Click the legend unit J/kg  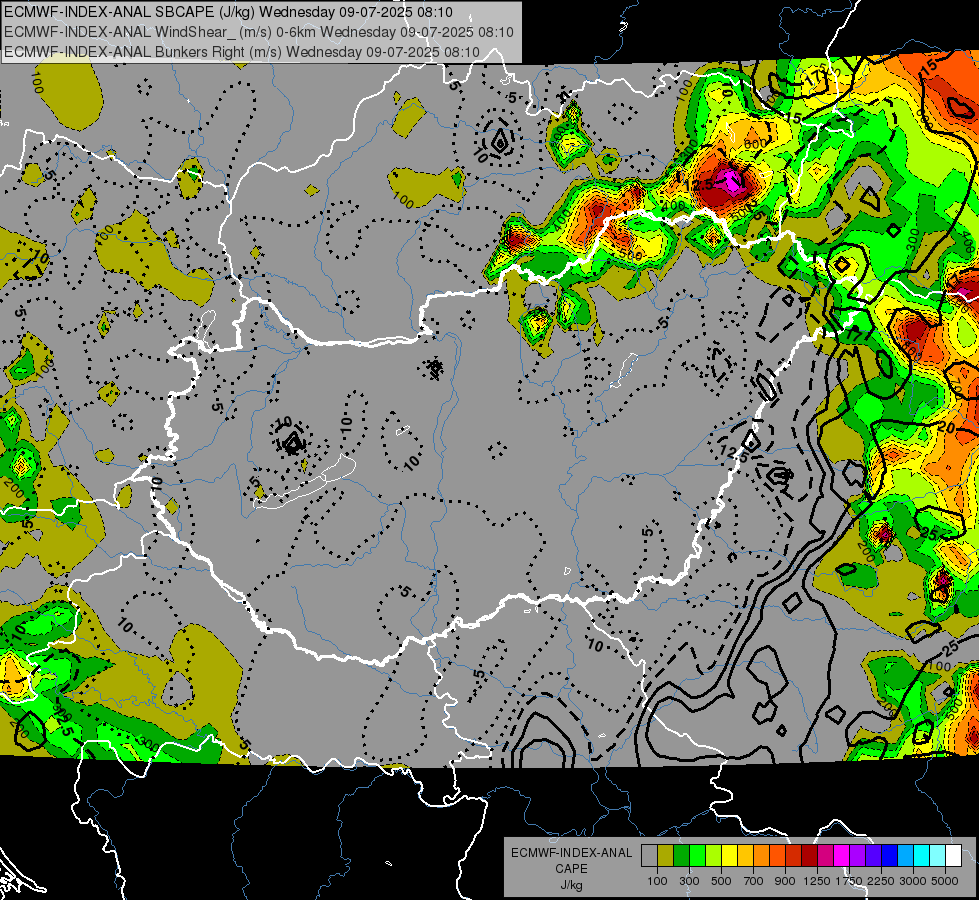click(x=571, y=885)
